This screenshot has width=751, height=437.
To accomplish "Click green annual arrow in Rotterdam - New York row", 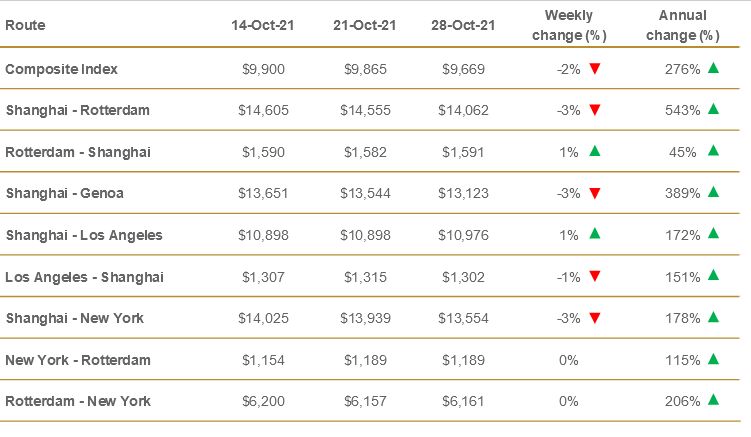I will point(713,400).
